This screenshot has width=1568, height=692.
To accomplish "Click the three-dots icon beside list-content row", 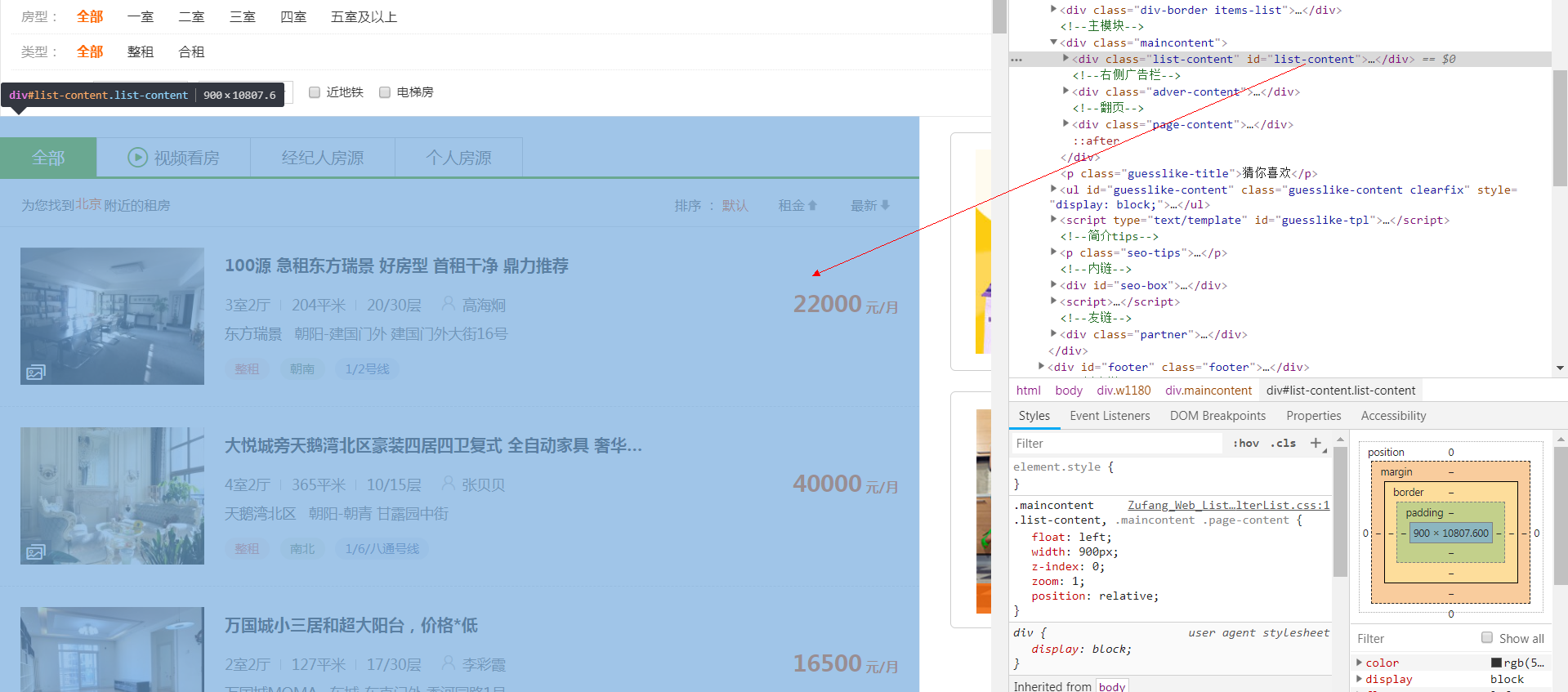I will point(1016,60).
